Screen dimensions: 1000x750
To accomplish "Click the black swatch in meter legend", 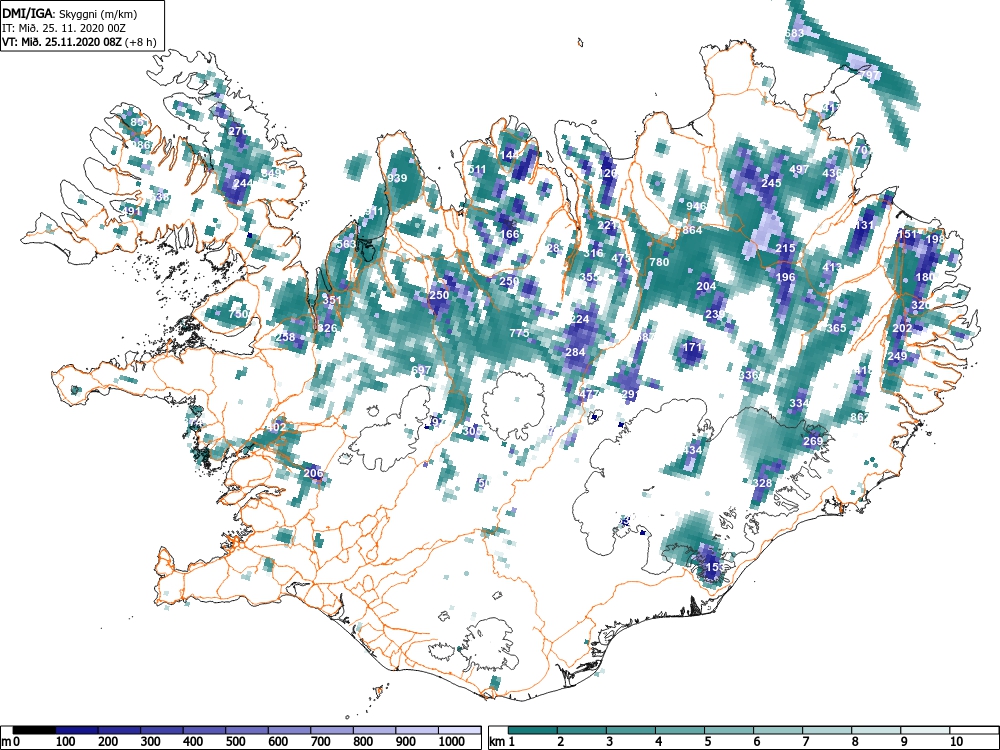I will pyautogui.click(x=34, y=730).
